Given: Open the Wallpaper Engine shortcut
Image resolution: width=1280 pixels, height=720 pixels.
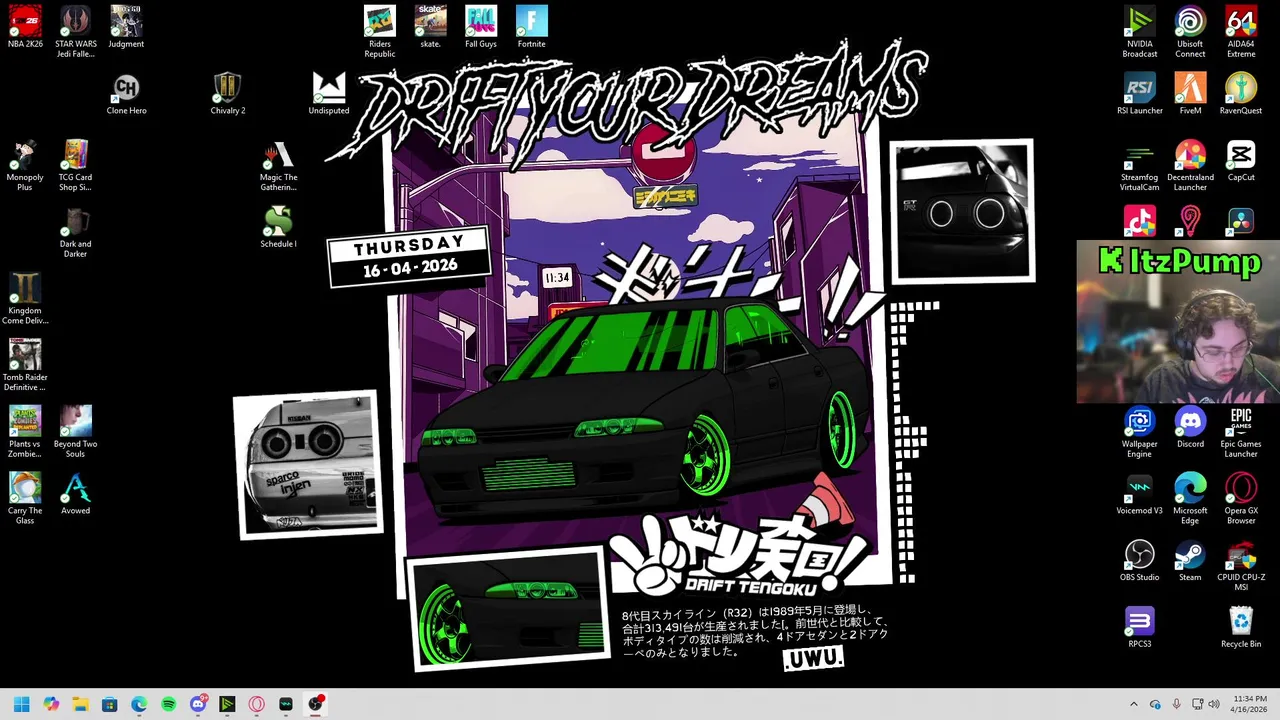Looking at the screenshot, I should (1139, 432).
